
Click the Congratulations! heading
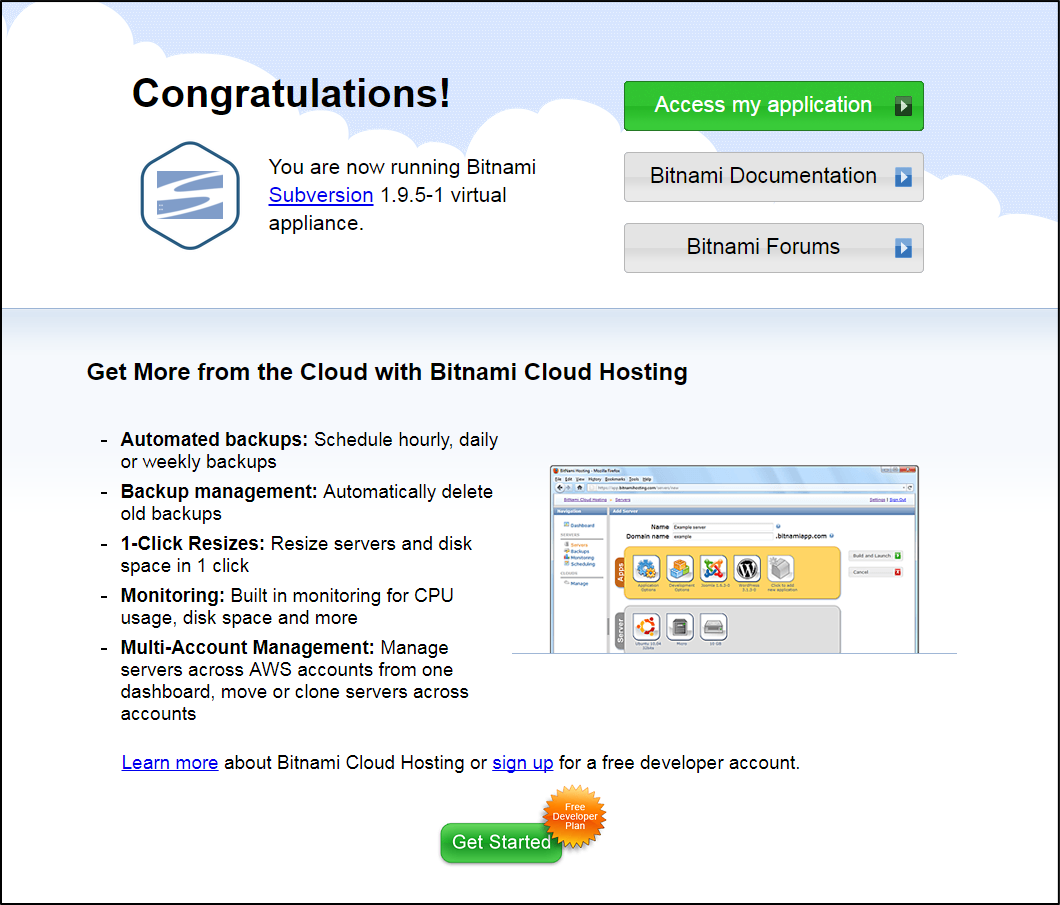click(291, 93)
